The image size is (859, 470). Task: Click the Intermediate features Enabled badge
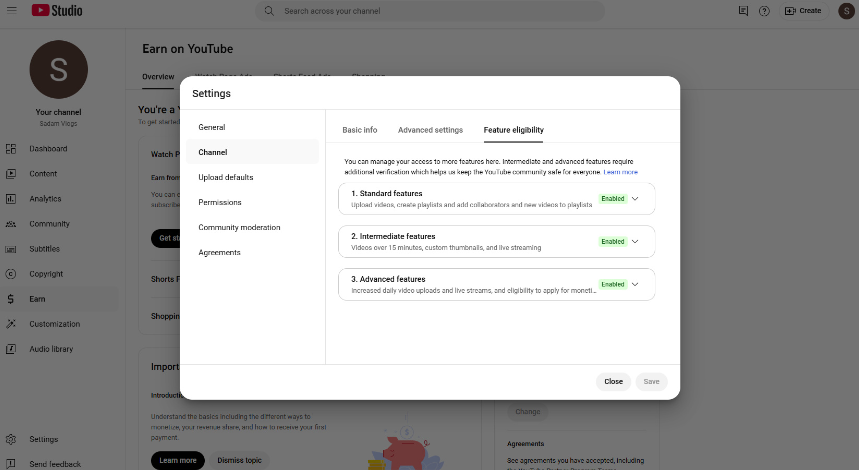click(612, 242)
